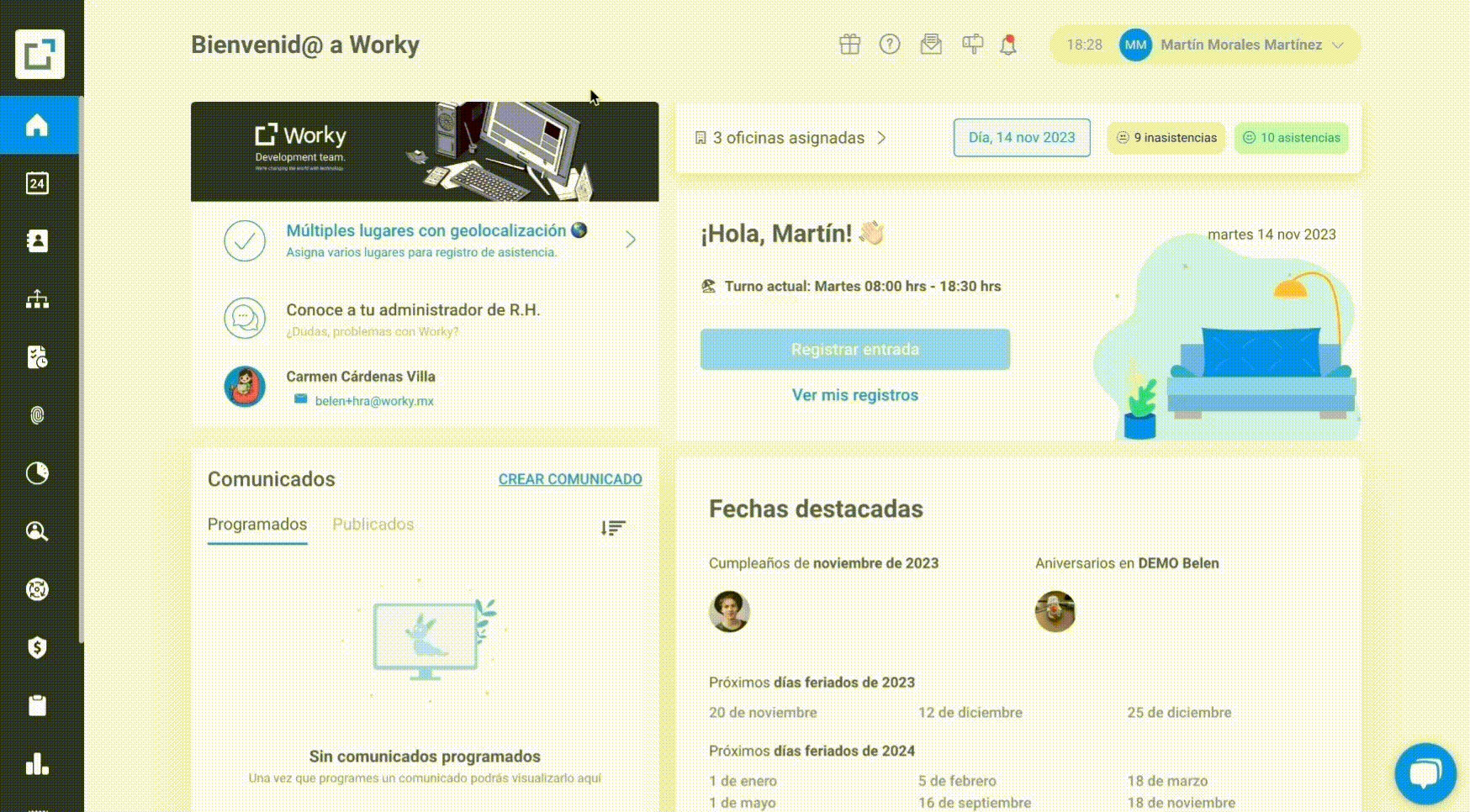
Task: Click CREAR COMUNICADO link
Action: [570, 479]
